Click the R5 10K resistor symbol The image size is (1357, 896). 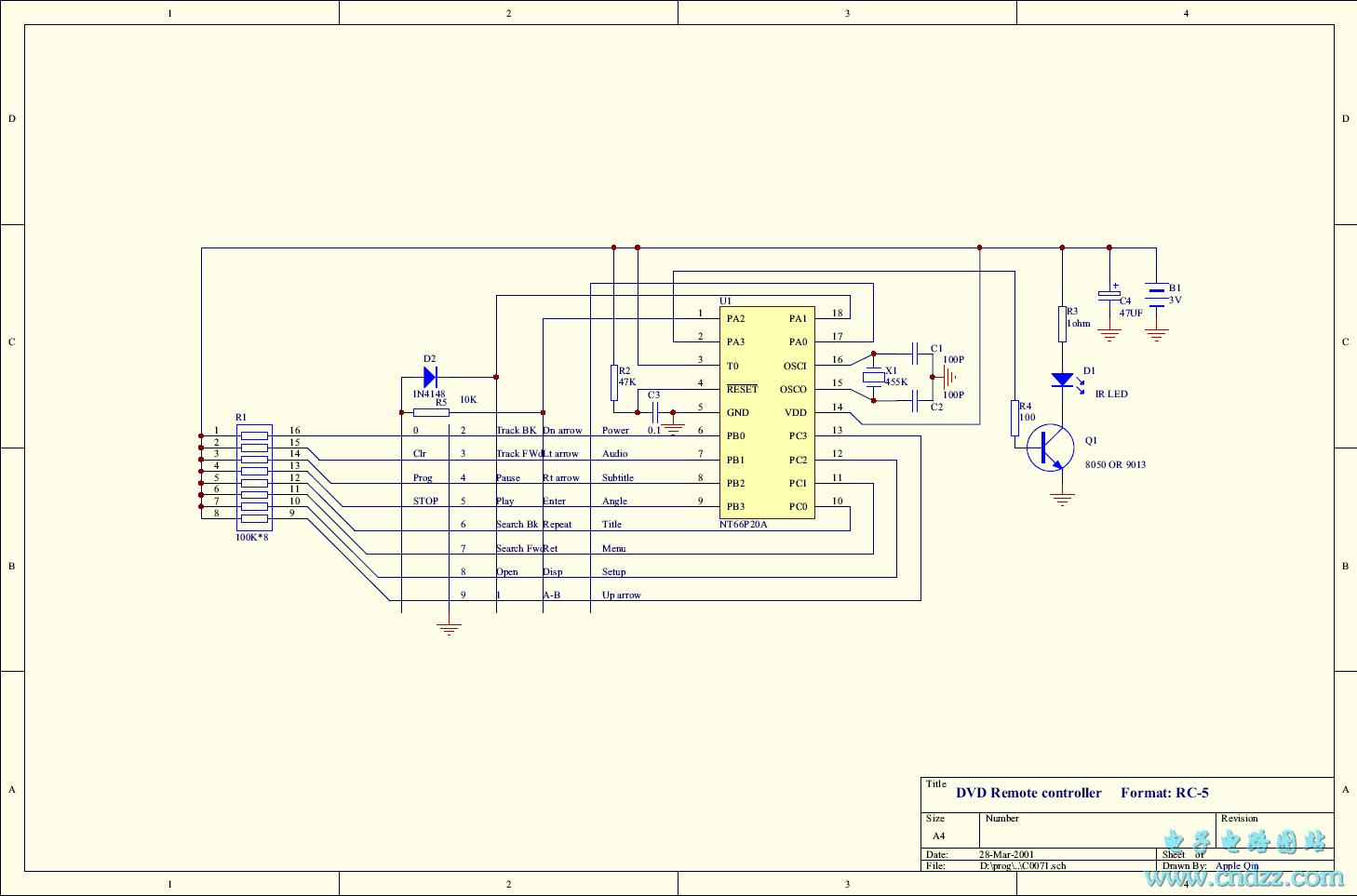(x=431, y=412)
